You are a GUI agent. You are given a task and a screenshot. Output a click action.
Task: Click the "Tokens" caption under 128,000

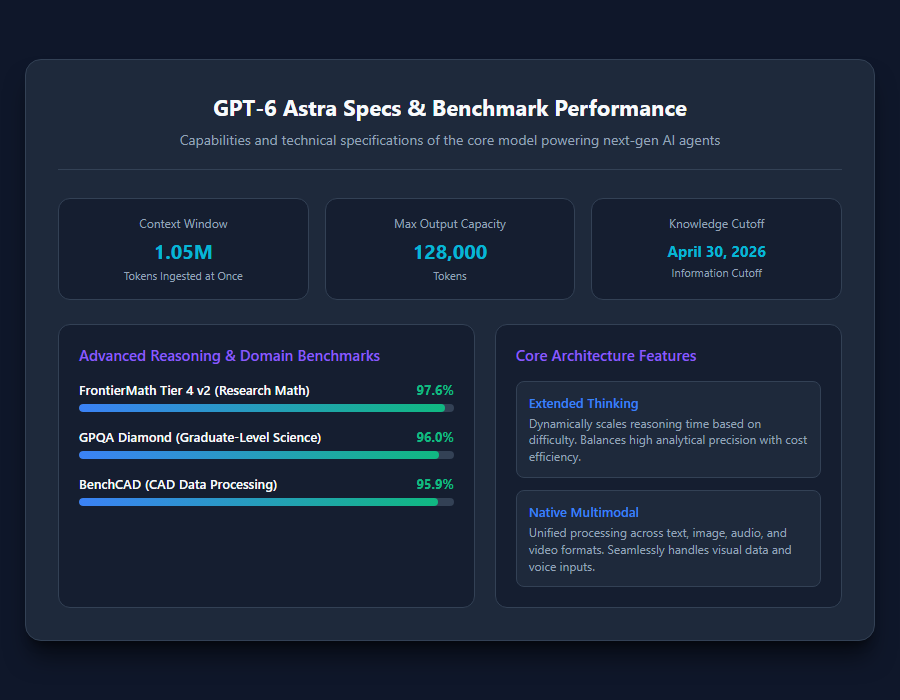(x=450, y=276)
